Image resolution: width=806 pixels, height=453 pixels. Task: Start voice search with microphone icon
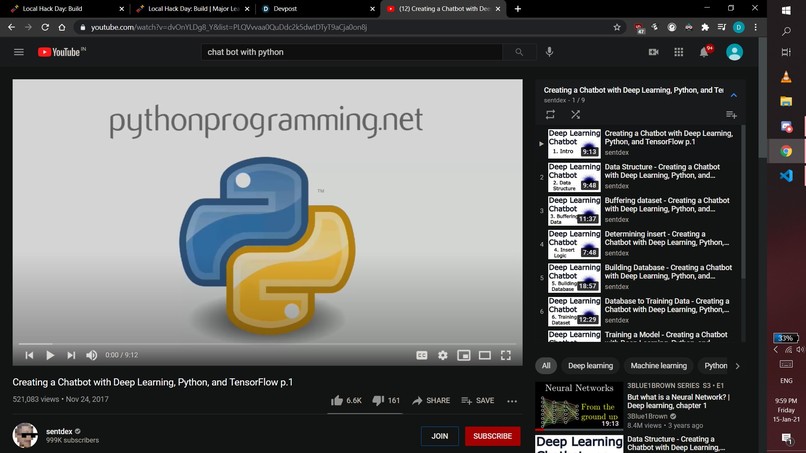coord(549,52)
